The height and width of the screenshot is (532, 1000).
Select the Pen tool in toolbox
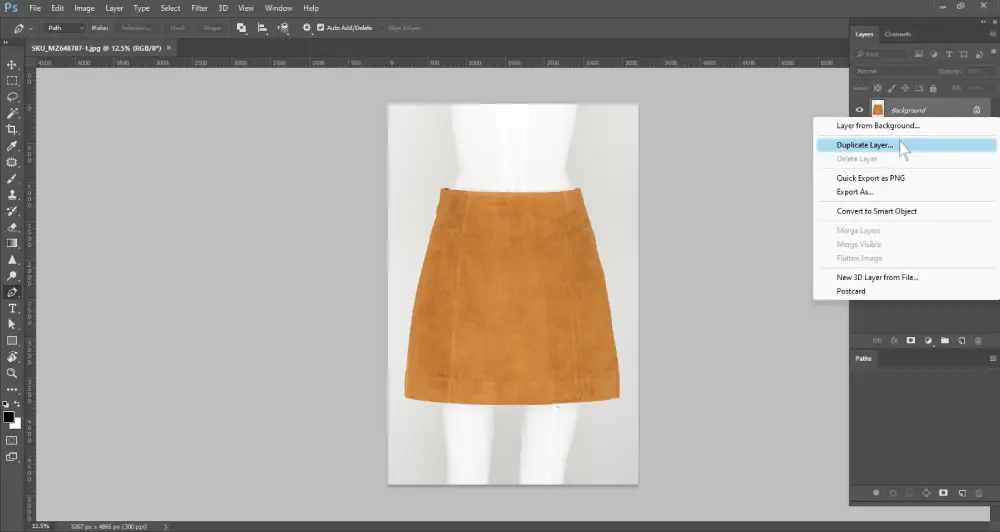[x=11, y=292]
